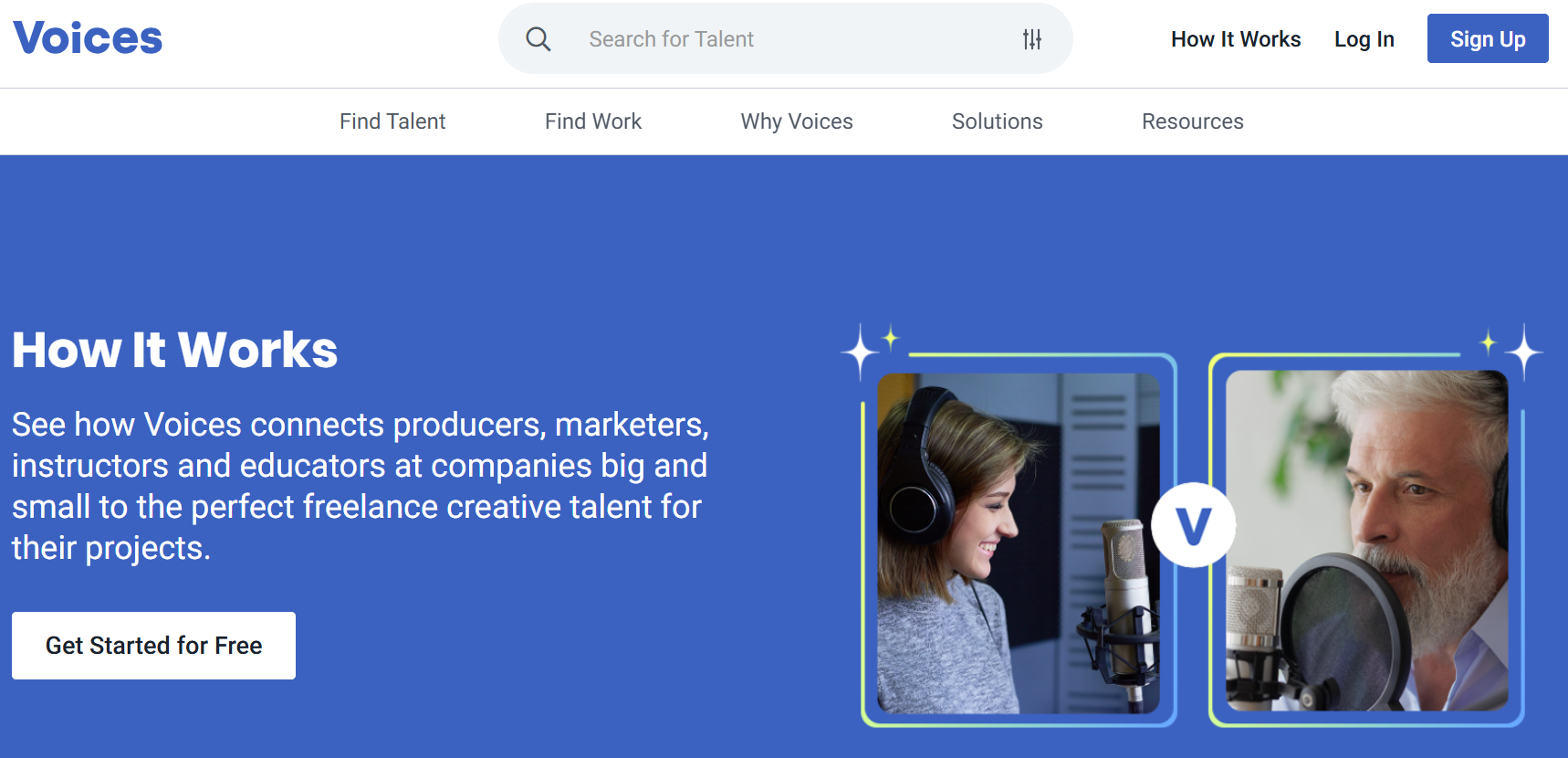
Task: Open the Find Work menu
Action: [x=593, y=121]
